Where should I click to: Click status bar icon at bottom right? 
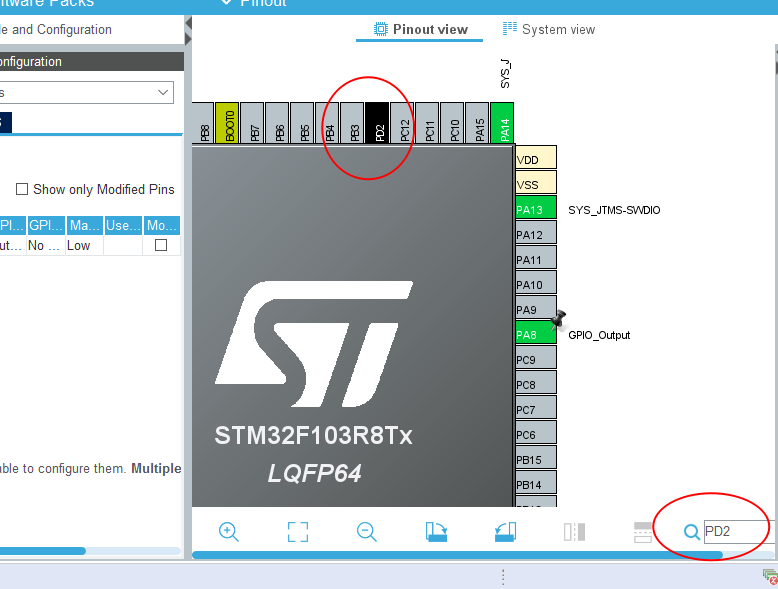(x=771, y=578)
